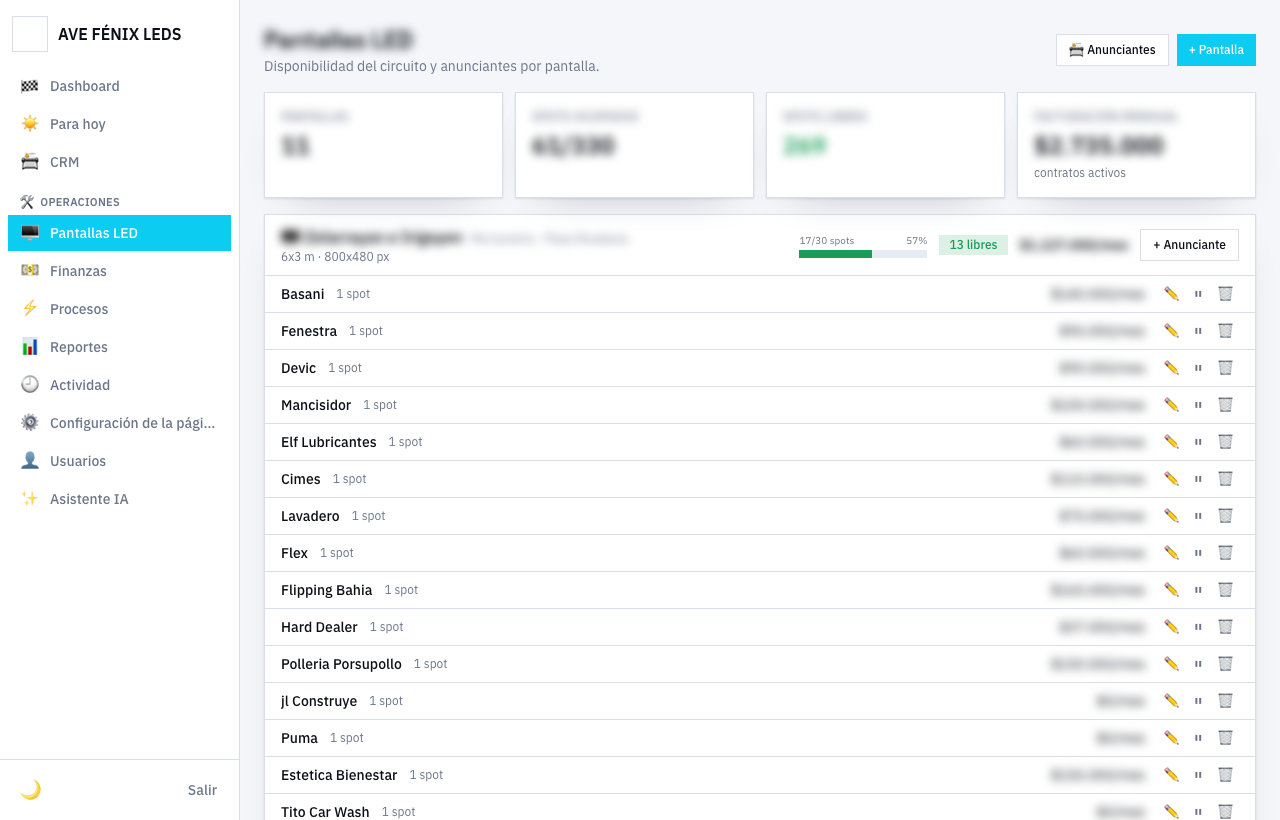Delete Devic with the trash icon
Screen dimensions: 1280x820
coord(1225,368)
